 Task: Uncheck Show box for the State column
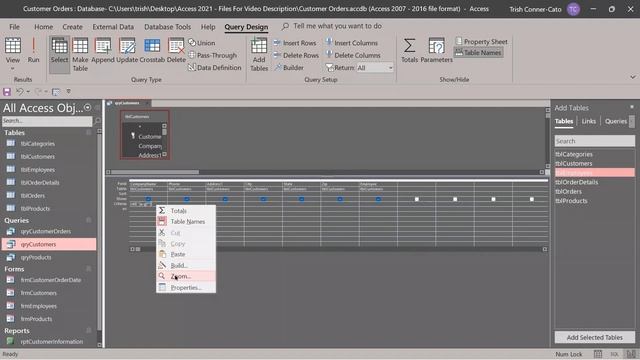coord(302,199)
